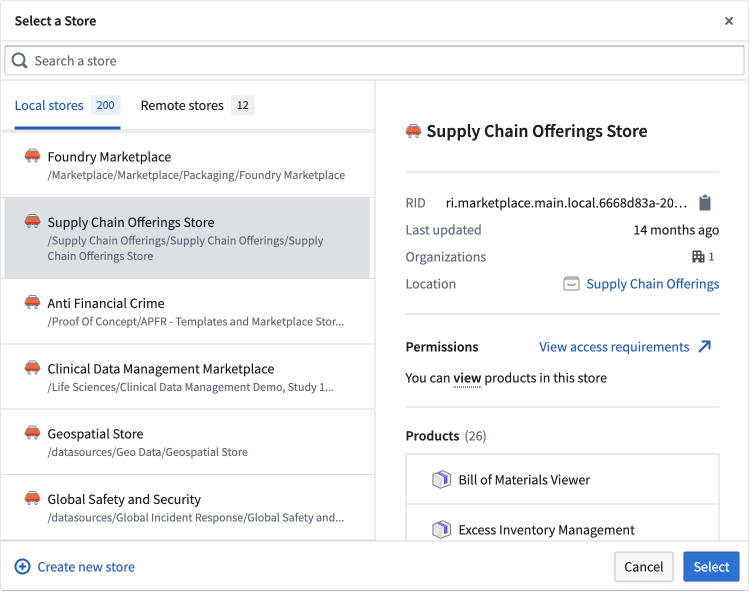Click the Geospatial Store icon
749x592 pixels.
32,433
